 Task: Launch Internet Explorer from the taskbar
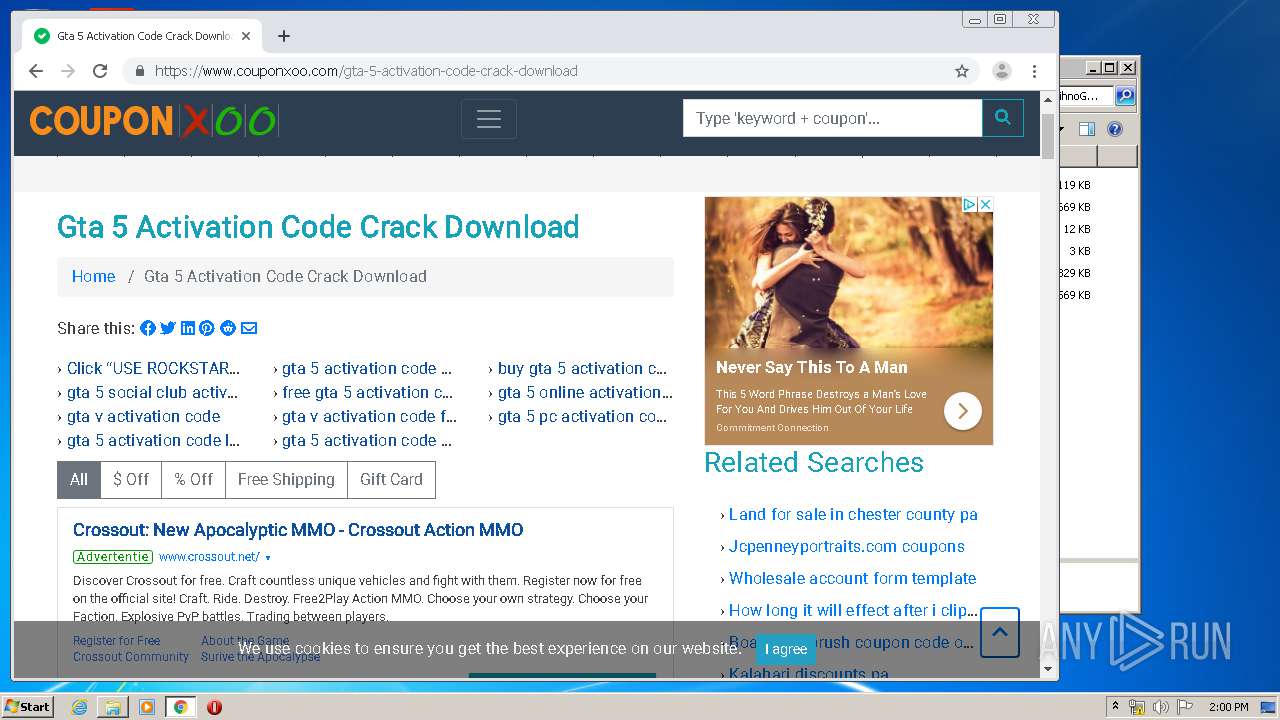pos(79,707)
